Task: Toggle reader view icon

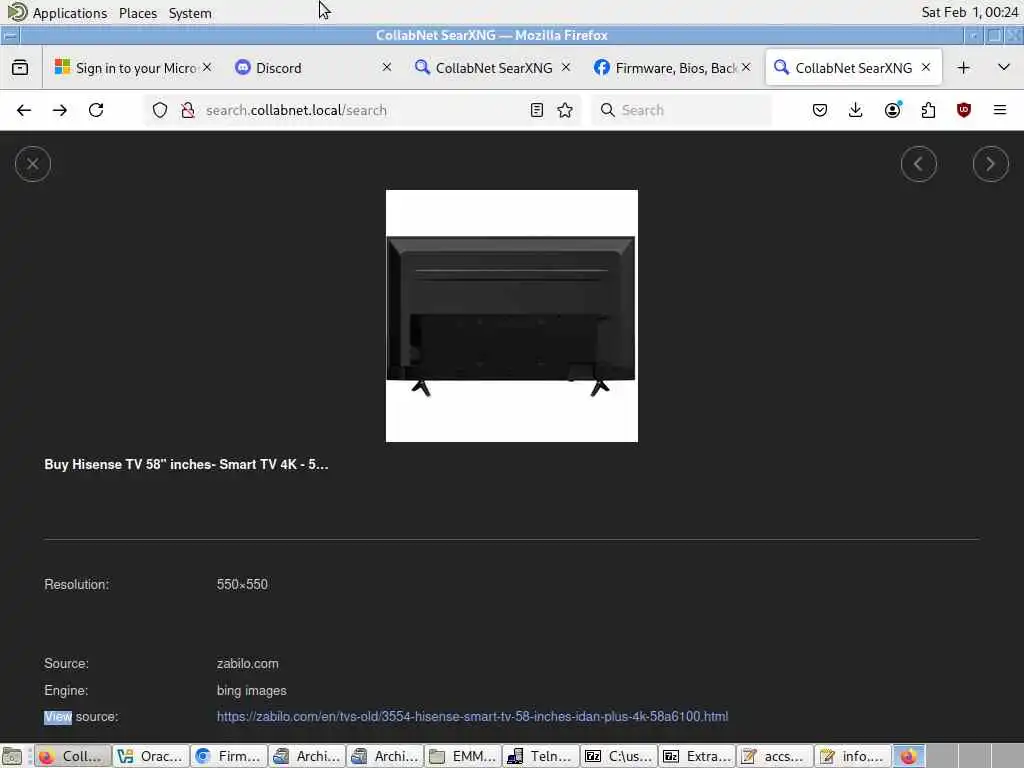Action: pyautogui.click(x=537, y=110)
